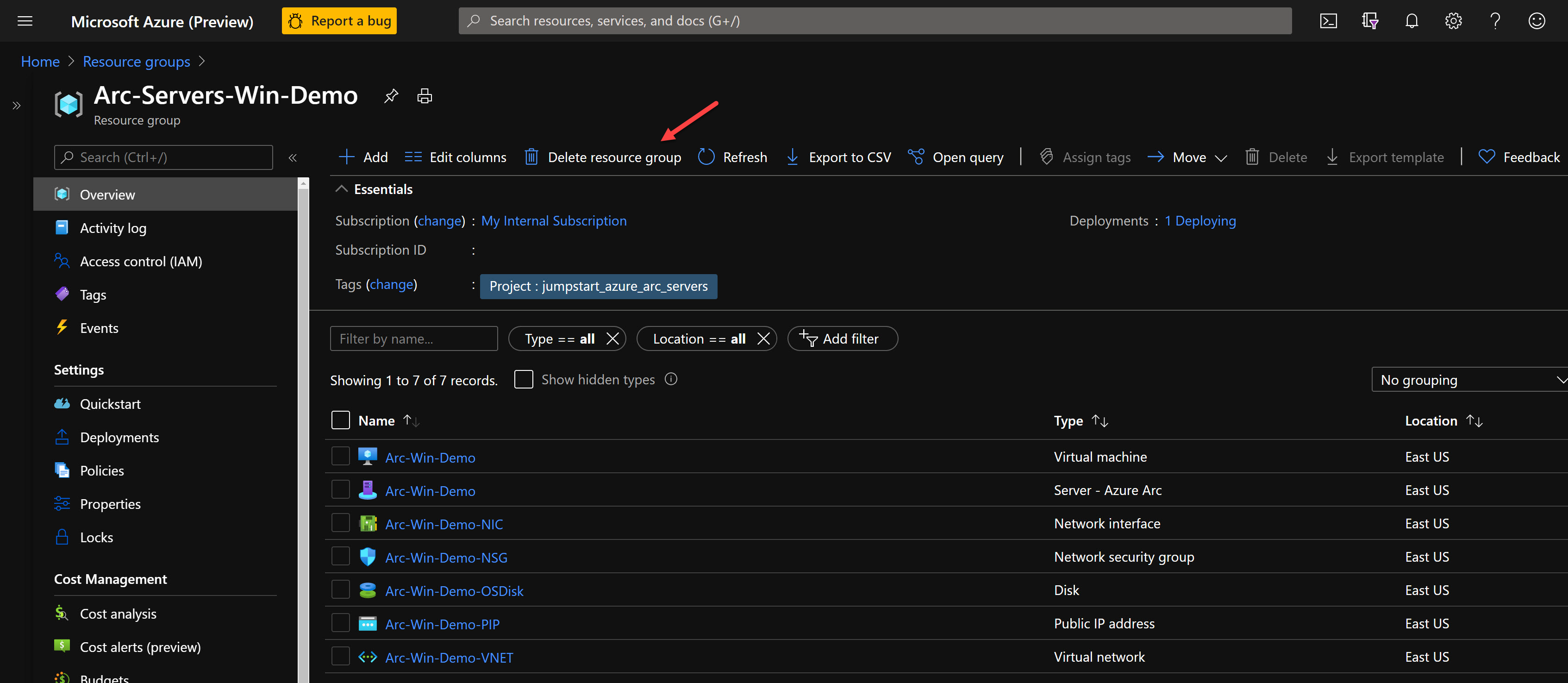Image resolution: width=1568 pixels, height=683 pixels.
Task: Select checkbox for Arc-Win-Demo-OSDisk row
Action: click(340, 590)
